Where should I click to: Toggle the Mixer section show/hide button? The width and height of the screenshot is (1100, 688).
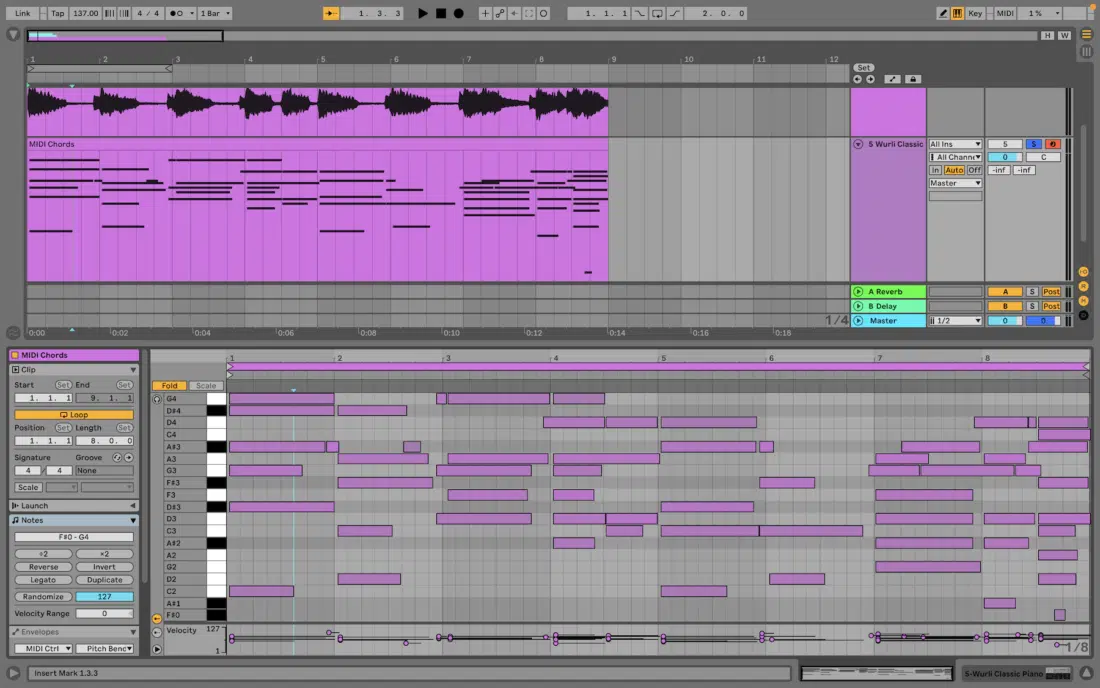click(1083, 301)
